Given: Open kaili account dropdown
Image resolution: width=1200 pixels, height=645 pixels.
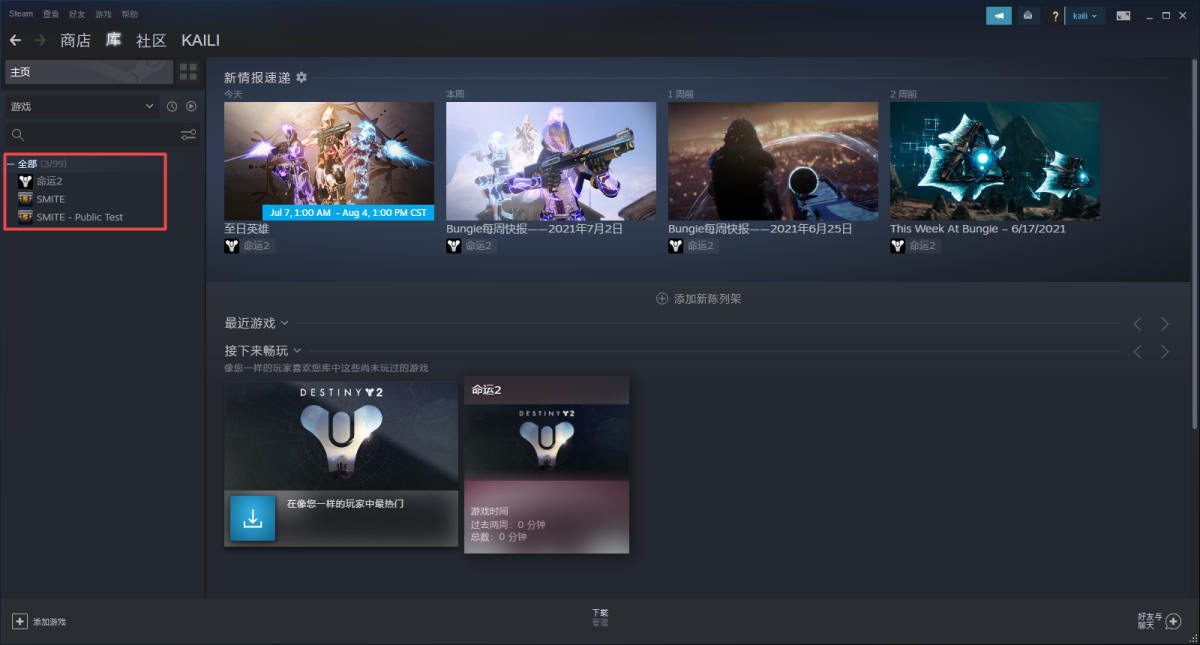Looking at the screenshot, I should click(1085, 16).
